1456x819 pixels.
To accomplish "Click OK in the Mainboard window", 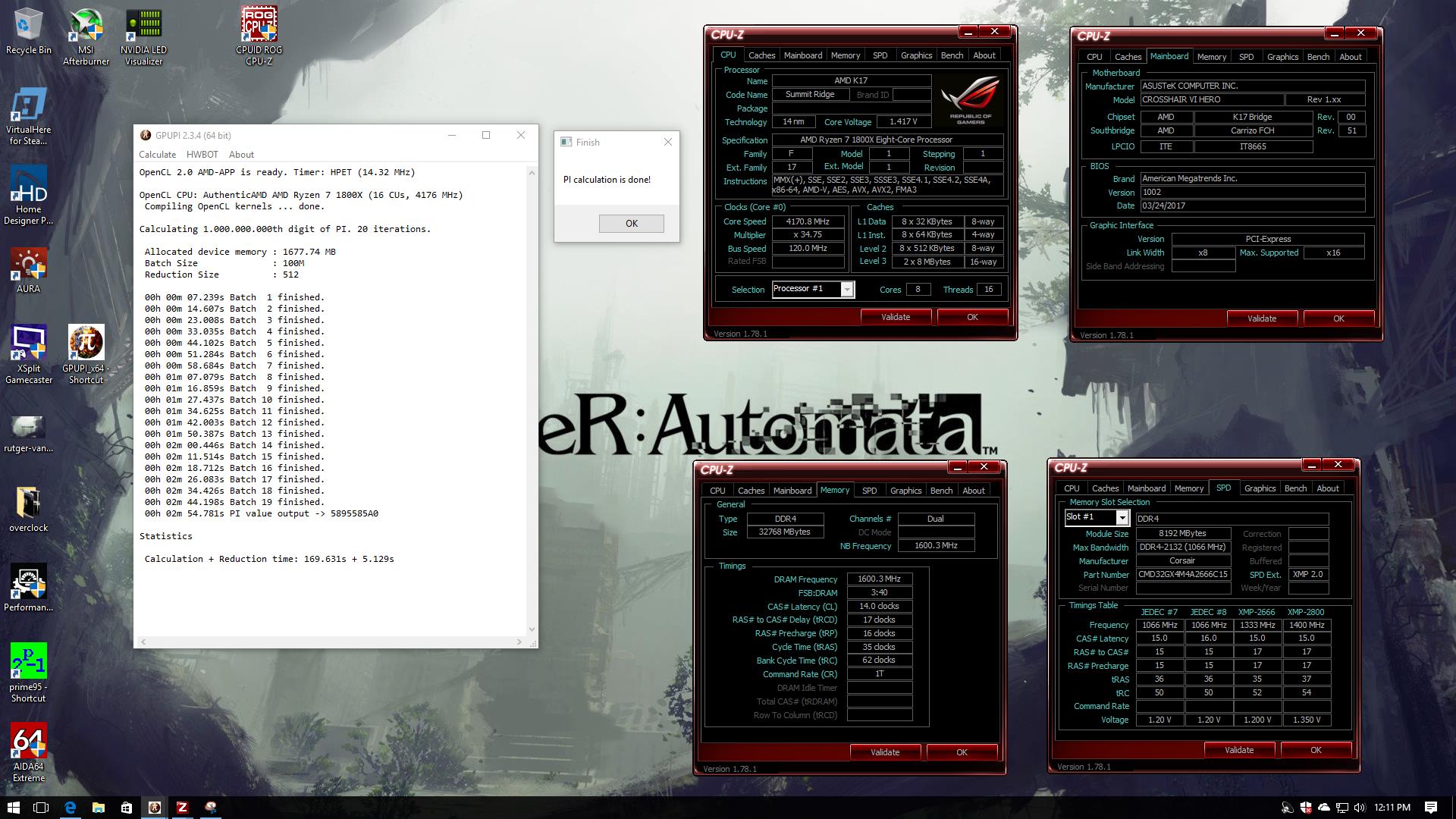I will 1338,318.
